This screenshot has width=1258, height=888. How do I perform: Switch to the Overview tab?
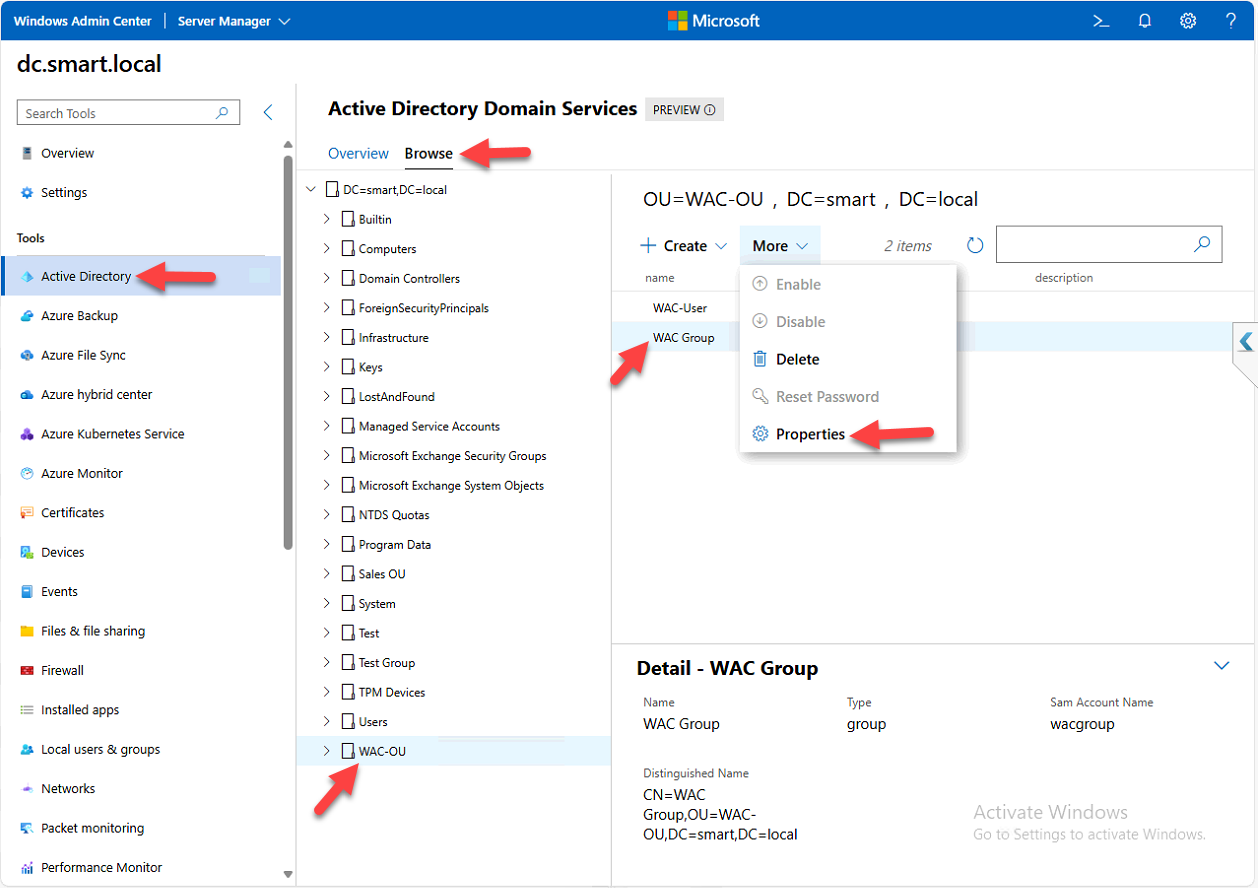pyautogui.click(x=358, y=153)
